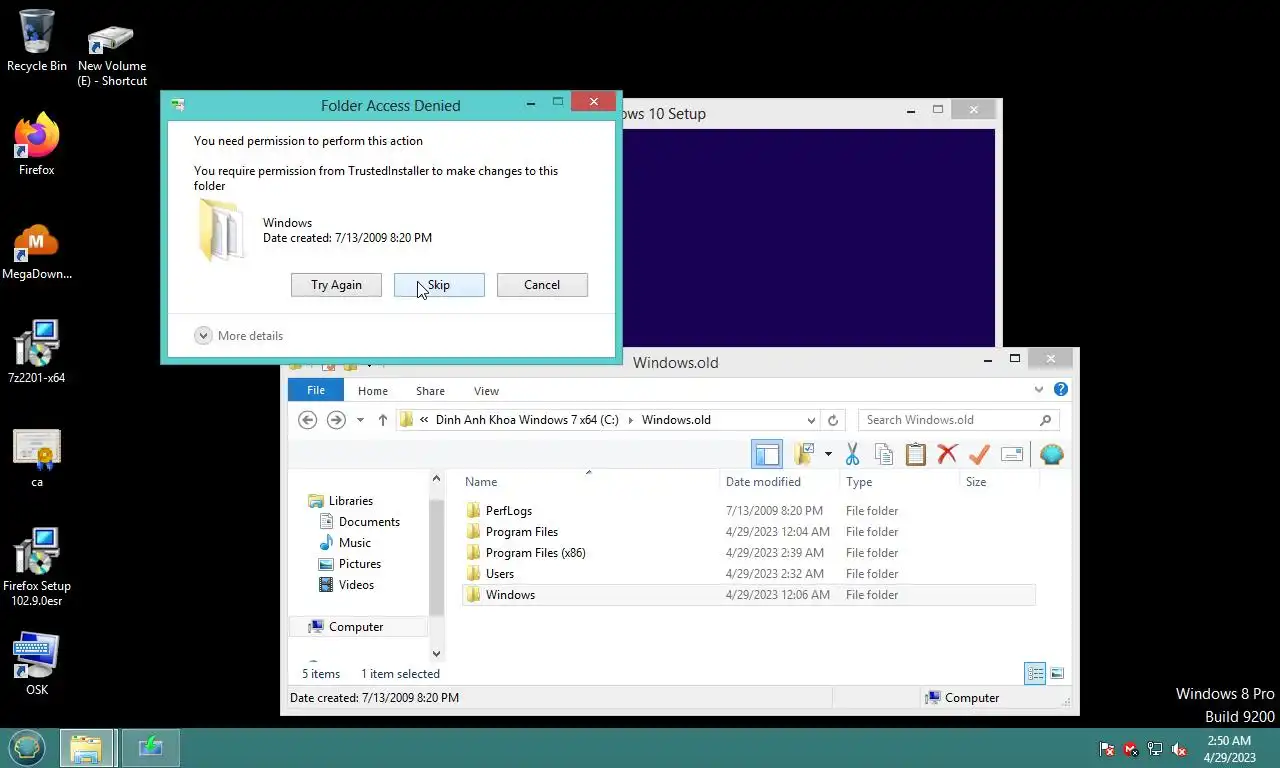Click the preview pane layout toolbar icon
This screenshot has height=768, width=1280.
point(767,454)
